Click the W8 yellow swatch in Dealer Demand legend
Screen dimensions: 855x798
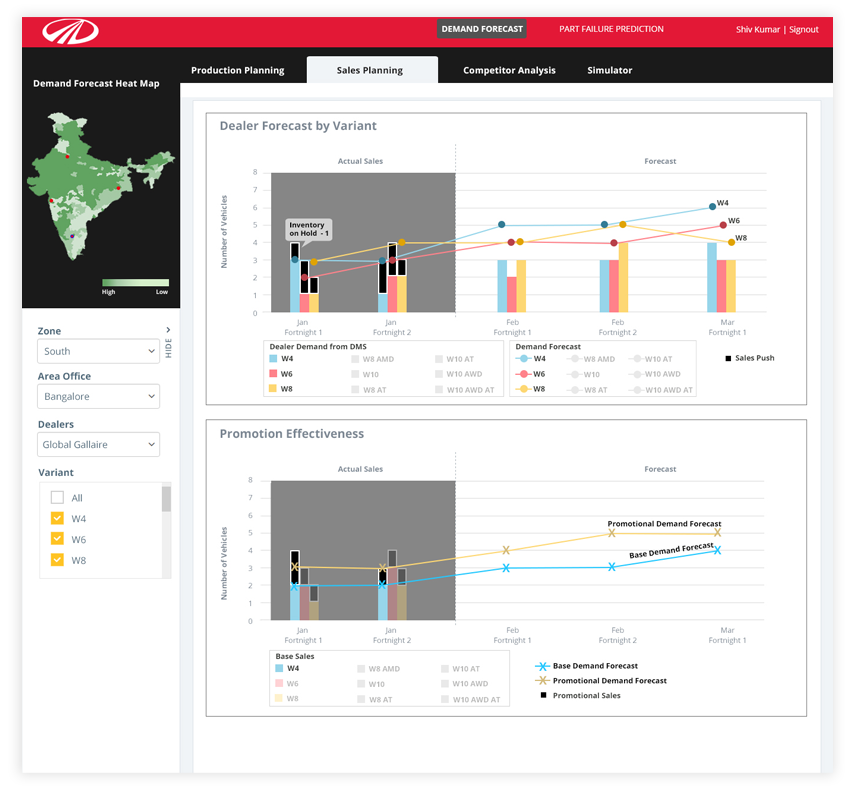[x=273, y=389]
